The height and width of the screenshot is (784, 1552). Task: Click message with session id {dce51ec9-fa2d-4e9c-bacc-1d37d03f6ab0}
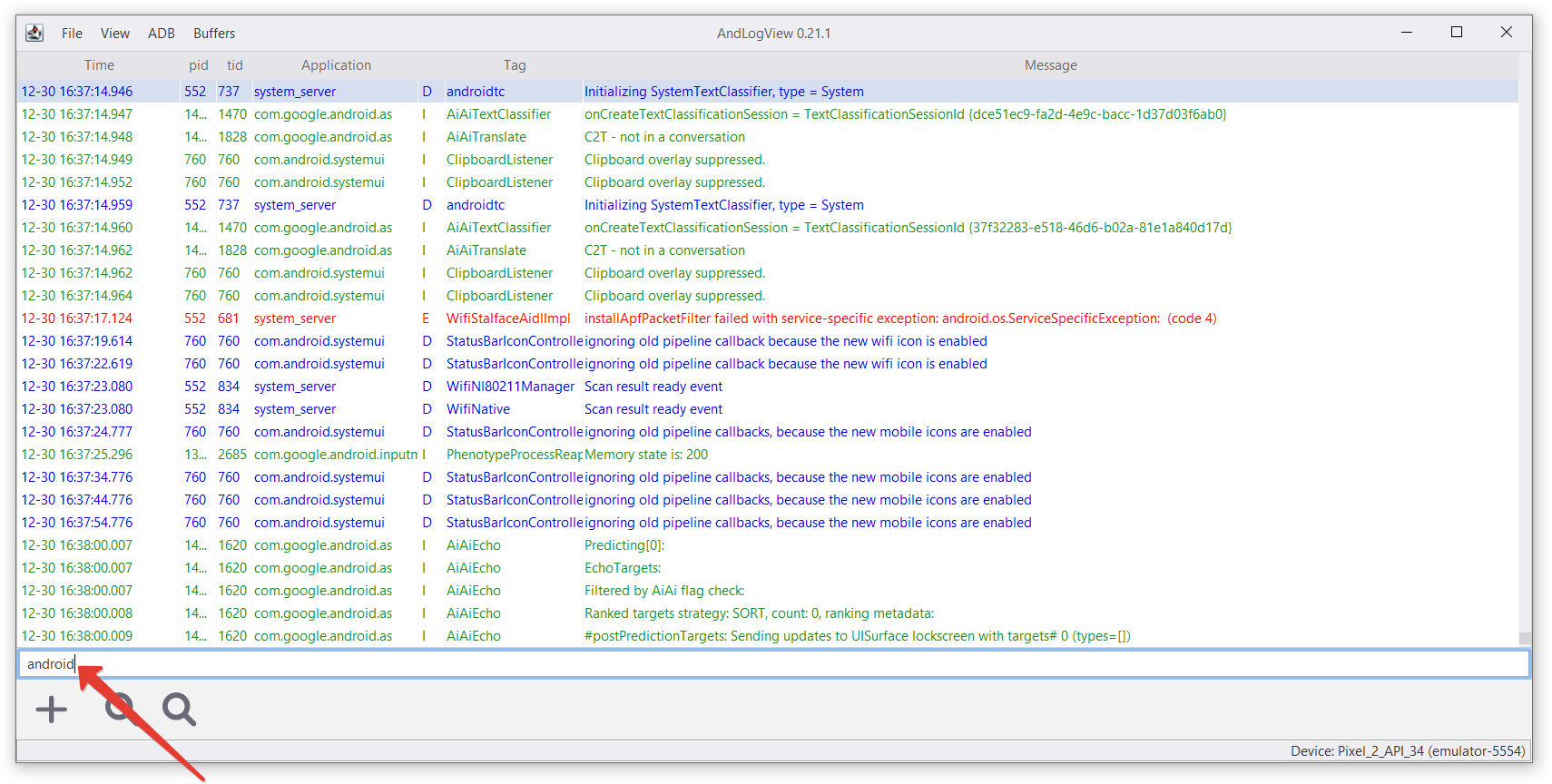[x=905, y=114]
